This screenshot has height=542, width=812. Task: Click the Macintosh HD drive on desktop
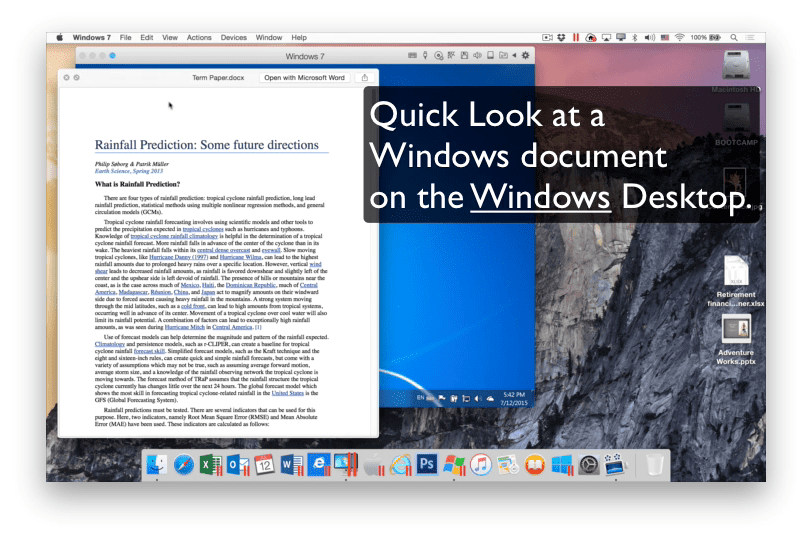pyautogui.click(x=736, y=71)
